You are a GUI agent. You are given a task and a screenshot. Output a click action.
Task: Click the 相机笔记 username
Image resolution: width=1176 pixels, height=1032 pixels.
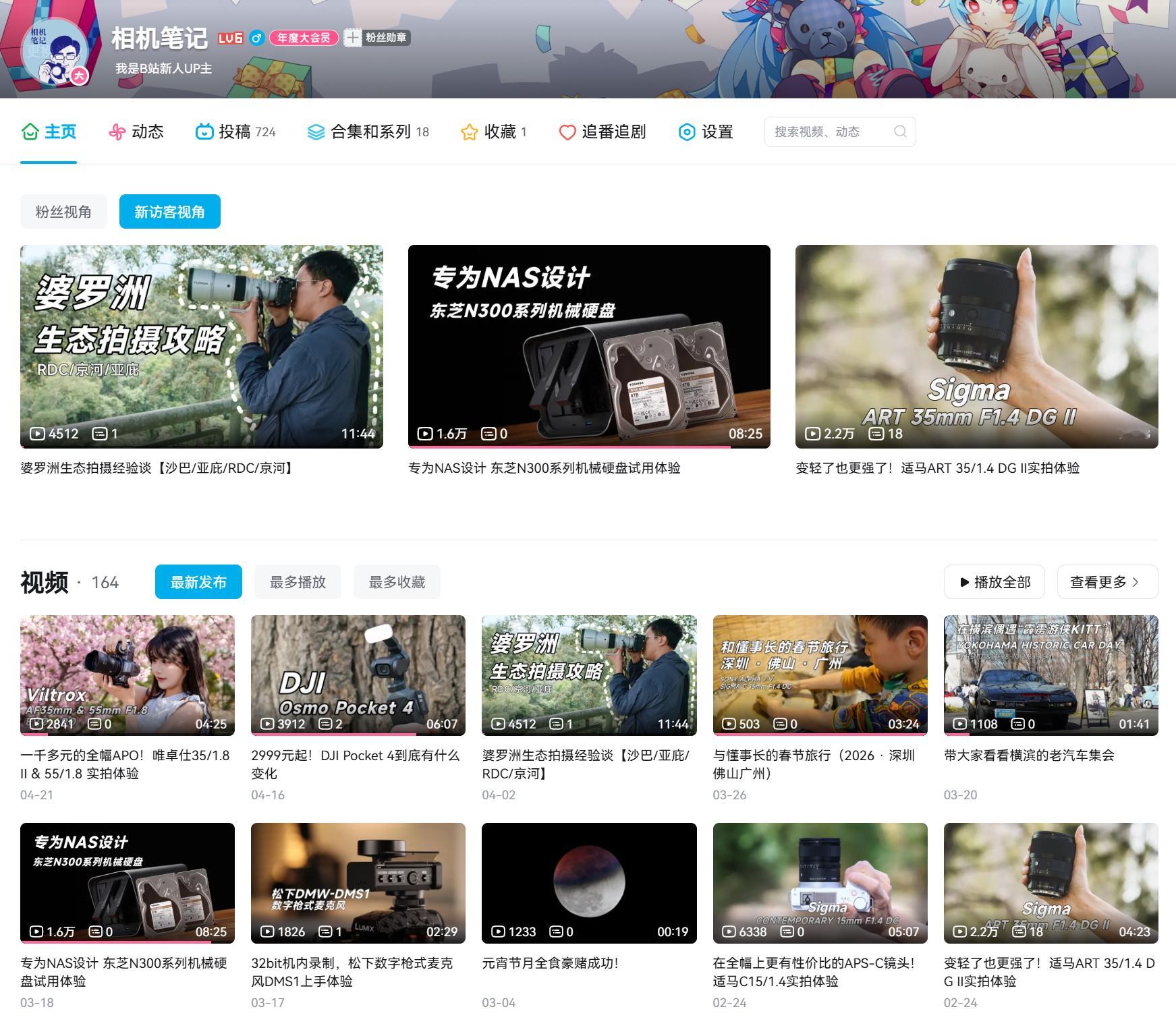click(x=159, y=38)
